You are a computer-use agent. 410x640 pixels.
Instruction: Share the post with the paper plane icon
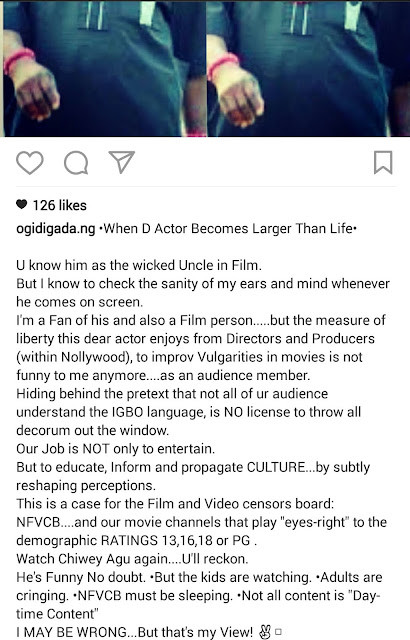click(x=122, y=162)
